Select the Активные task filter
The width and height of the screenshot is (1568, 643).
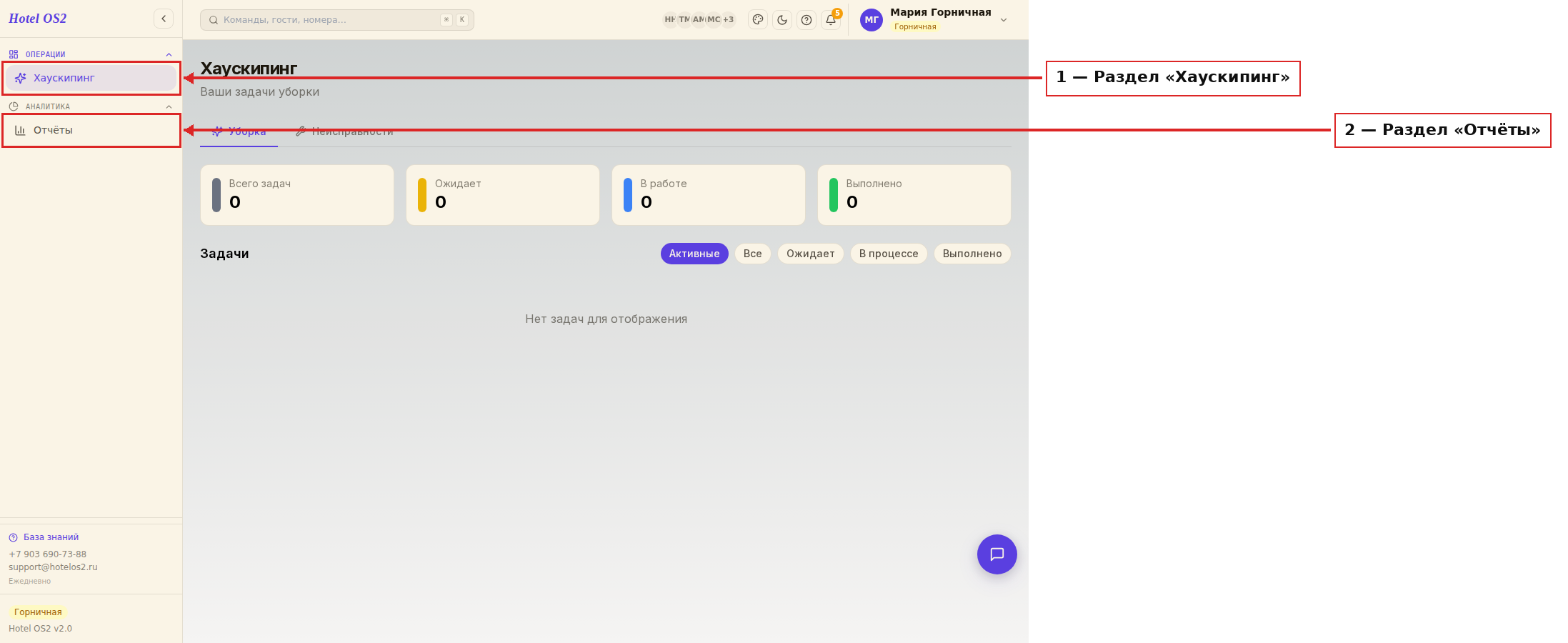[694, 254]
